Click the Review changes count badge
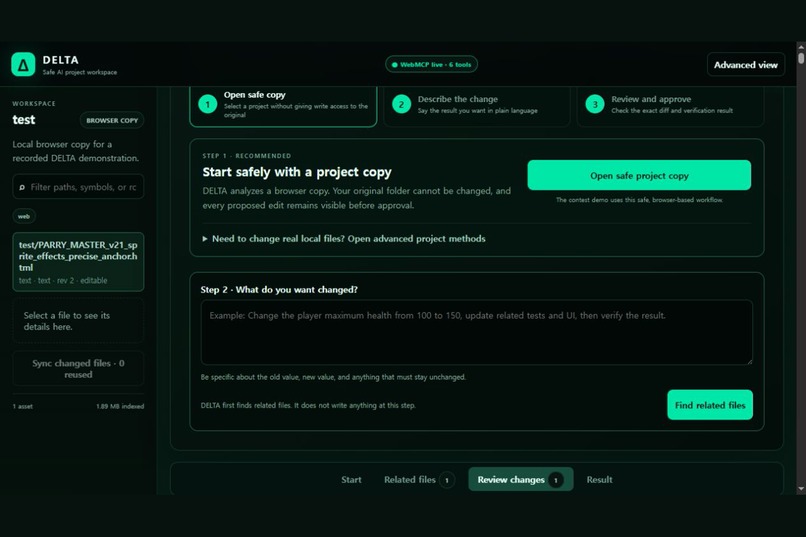 (556, 480)
